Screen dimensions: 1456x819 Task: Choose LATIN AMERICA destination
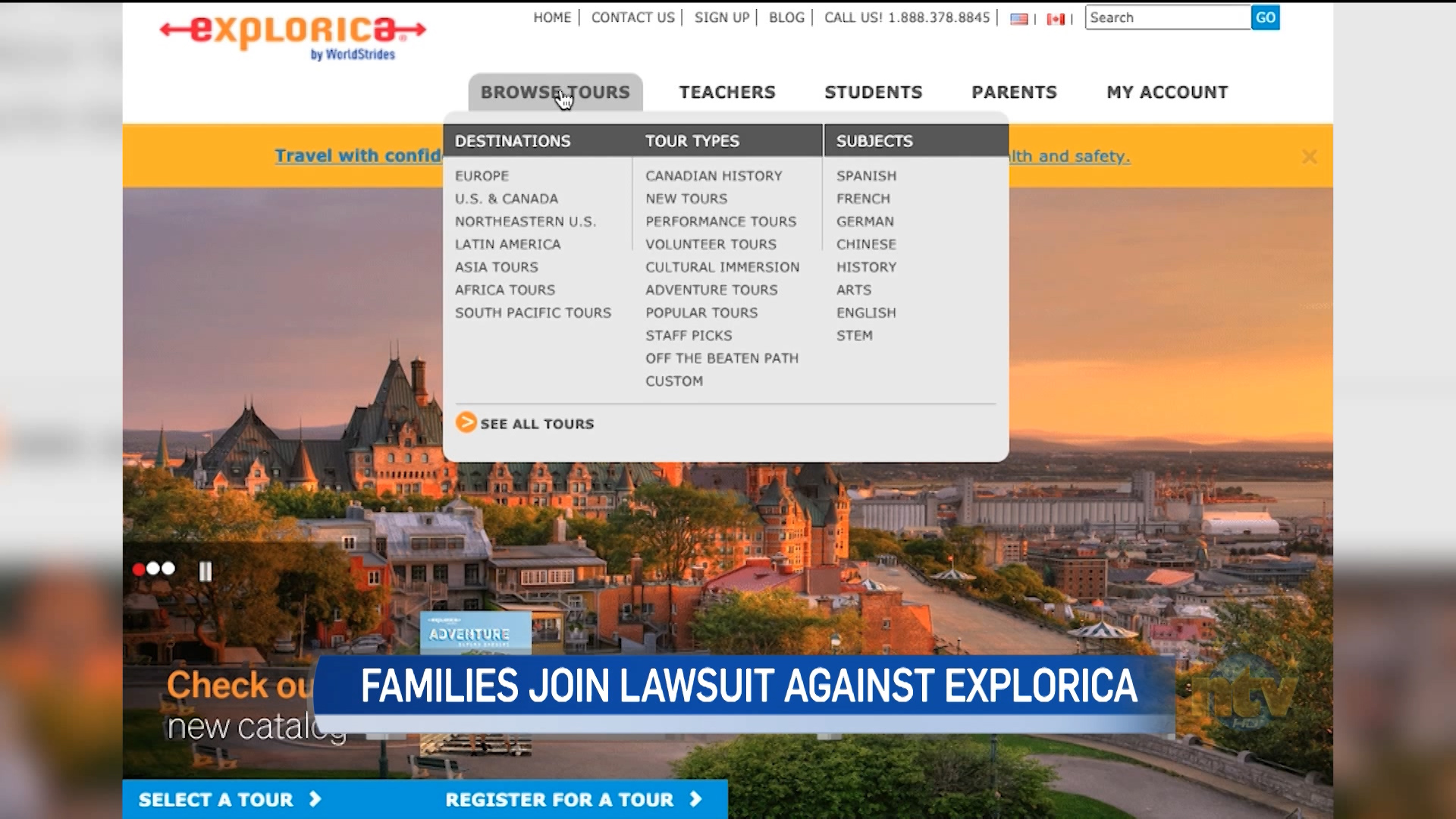(507, 244)
